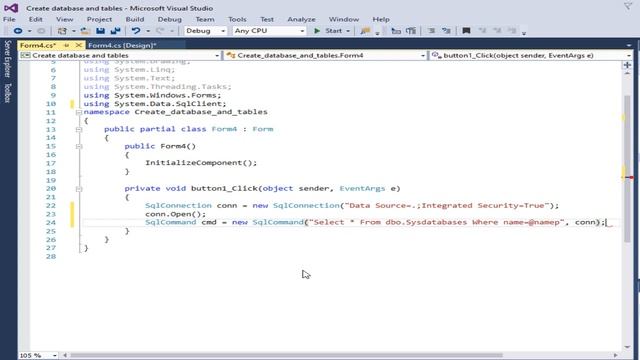The height and width of the screenshot is (360, 640).
Task: Click the Save All toolbar icon
Action: 115,31
